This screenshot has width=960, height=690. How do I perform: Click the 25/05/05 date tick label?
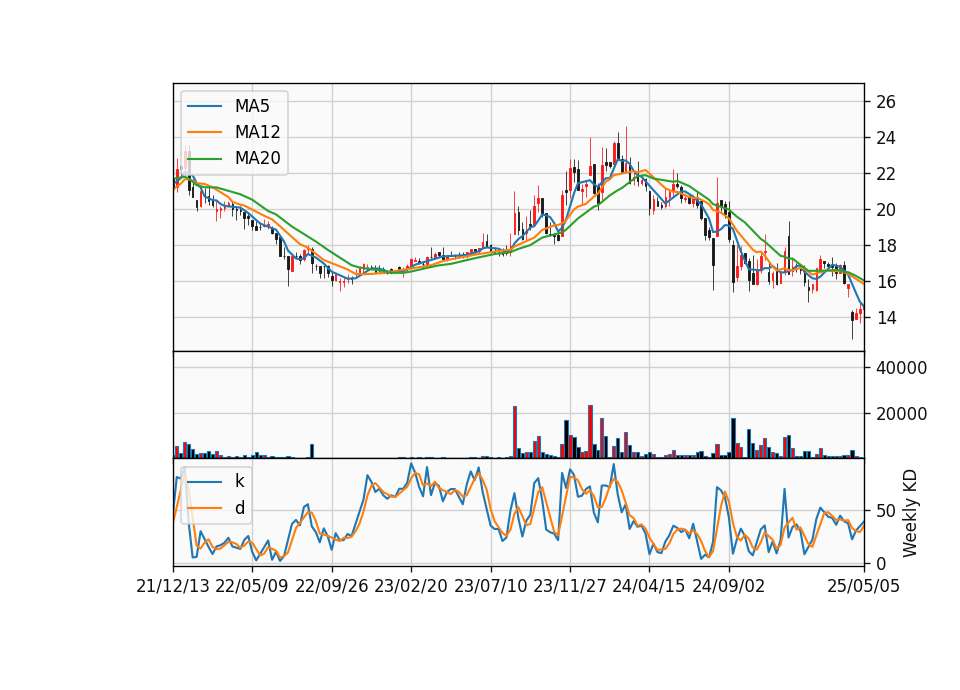(864, 586)
